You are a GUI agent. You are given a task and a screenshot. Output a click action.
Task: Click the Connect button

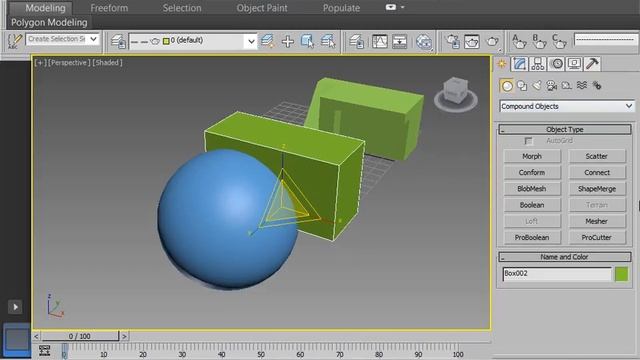coord(596,173)
